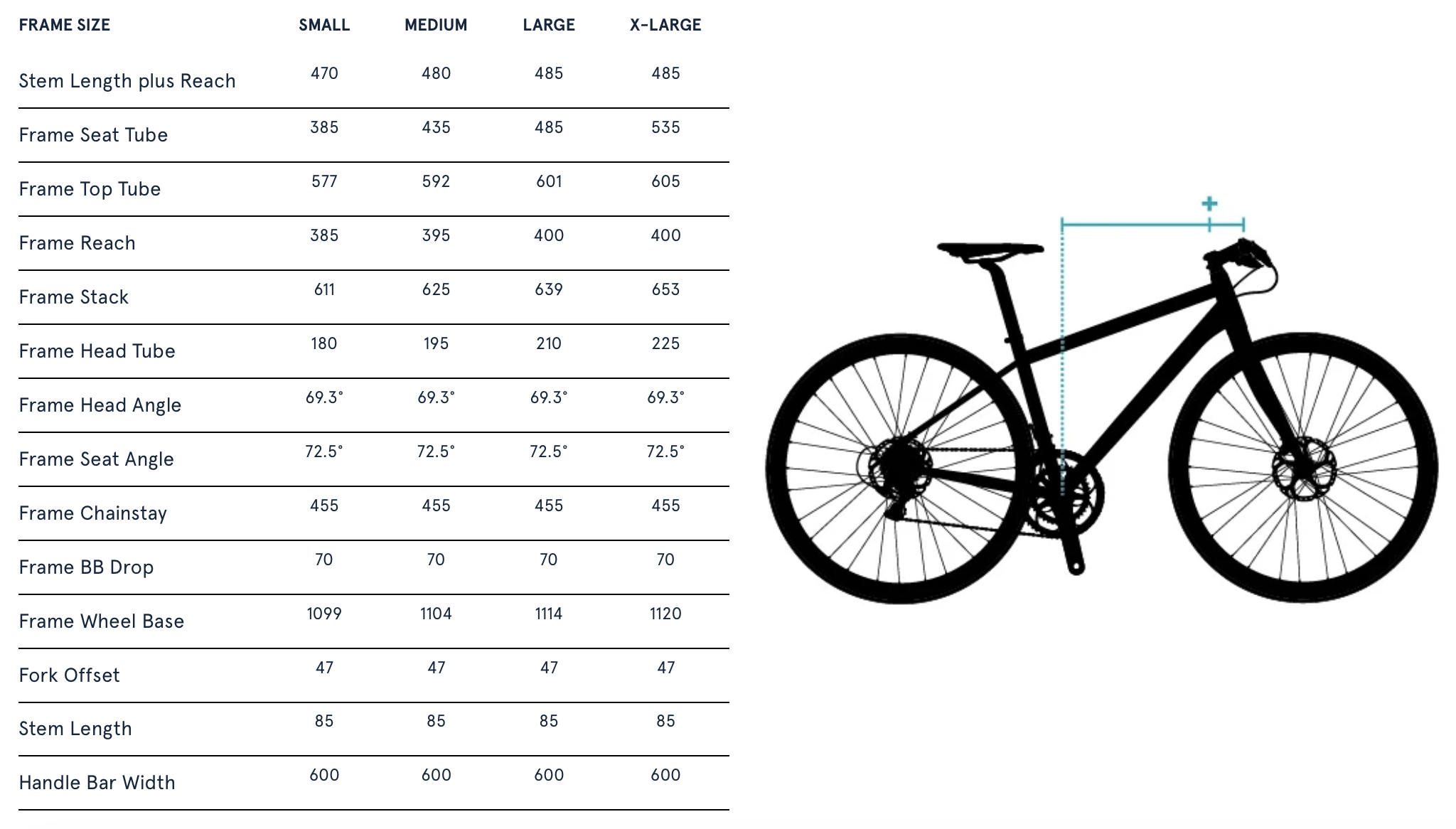Click the 1120 X-Large wheel base value
This screenshot has height=829, width=1456.
point(665,614)
